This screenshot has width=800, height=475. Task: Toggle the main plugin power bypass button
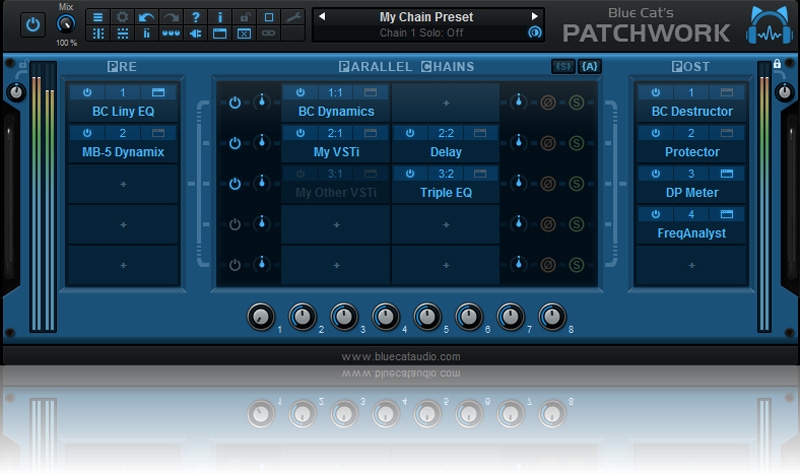(x=33, y=22)
